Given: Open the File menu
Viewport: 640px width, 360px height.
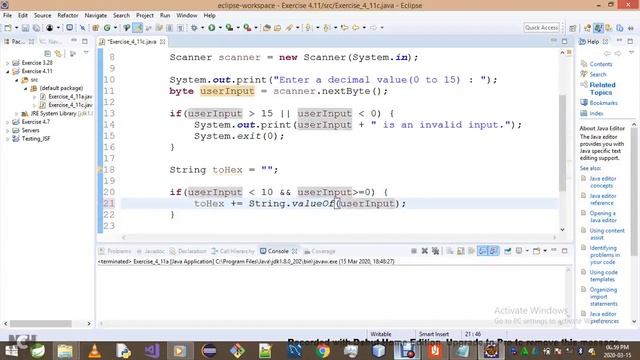Looking at the screenshot, I should (7, 15).
